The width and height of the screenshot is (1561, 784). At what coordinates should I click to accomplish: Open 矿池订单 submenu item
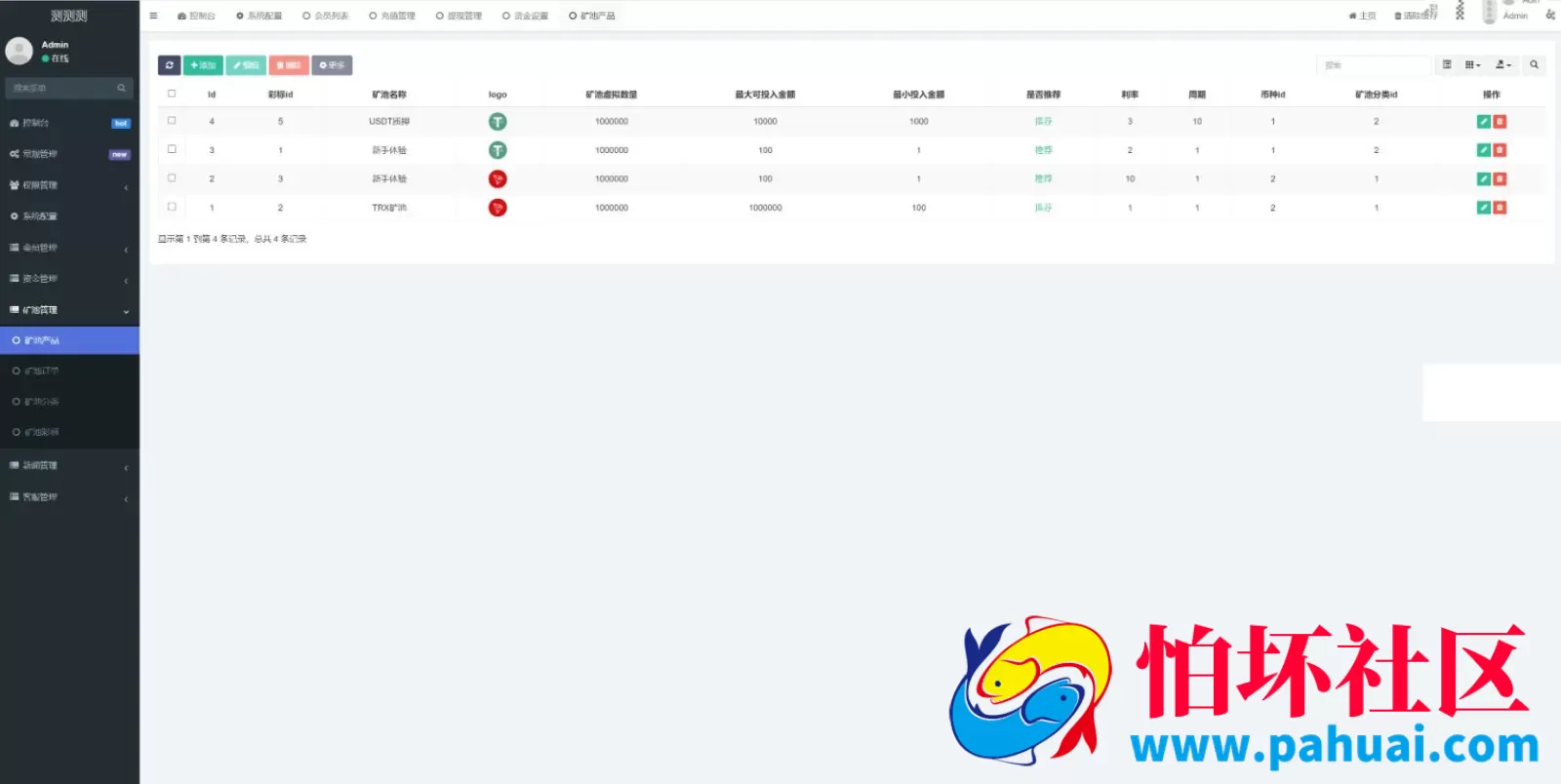[69, 372]
